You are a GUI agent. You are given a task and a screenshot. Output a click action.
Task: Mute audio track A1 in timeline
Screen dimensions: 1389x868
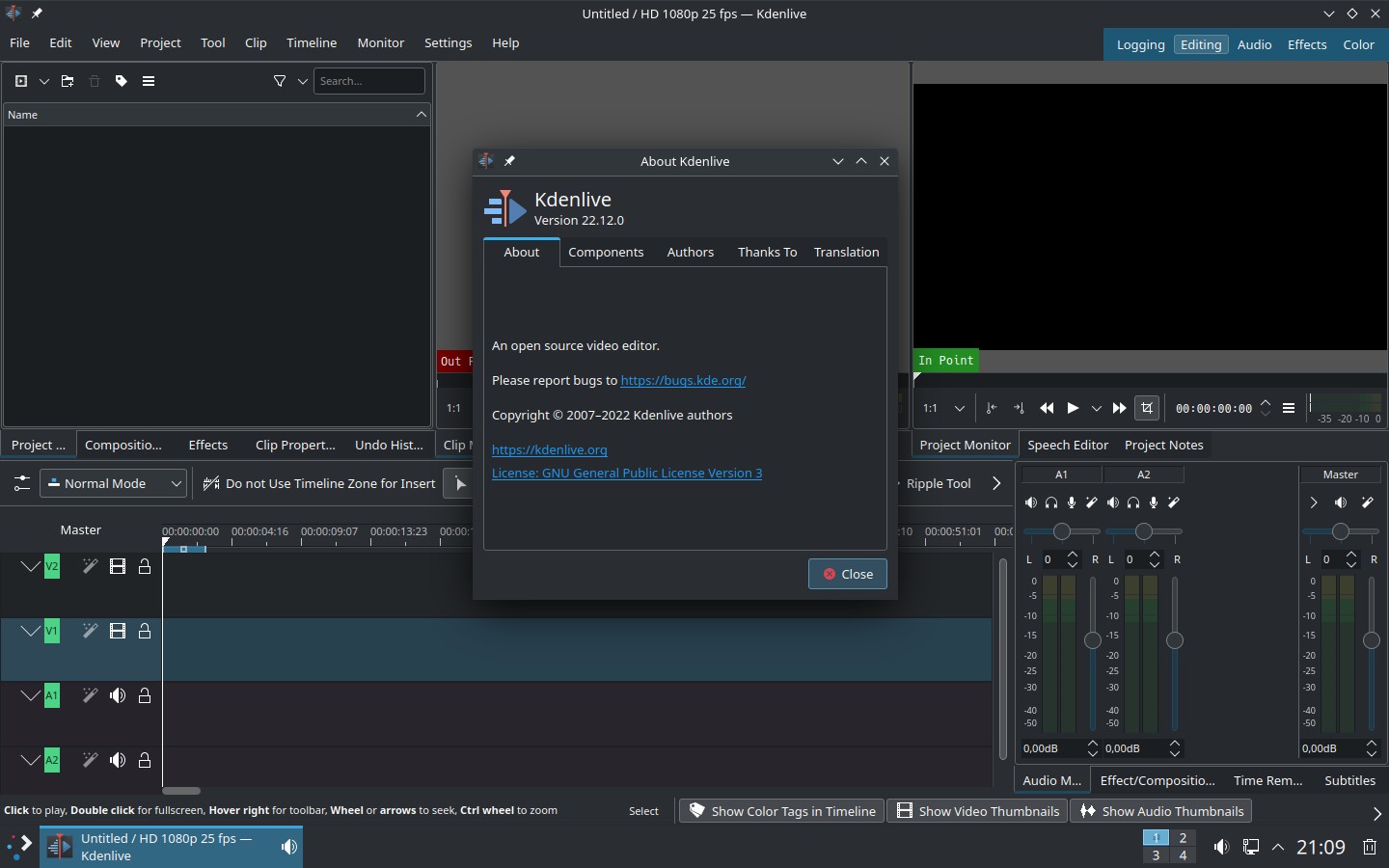click(118, 695)
